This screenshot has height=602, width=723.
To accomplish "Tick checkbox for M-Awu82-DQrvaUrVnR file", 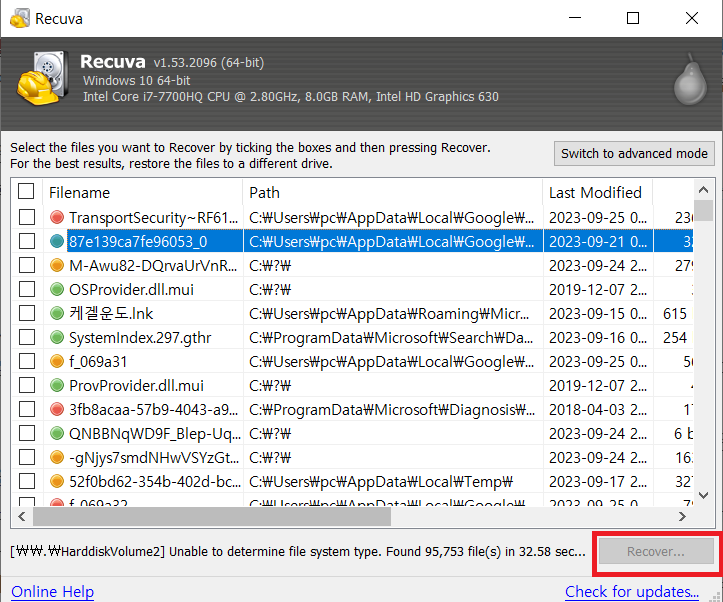I will pos(27,265).
